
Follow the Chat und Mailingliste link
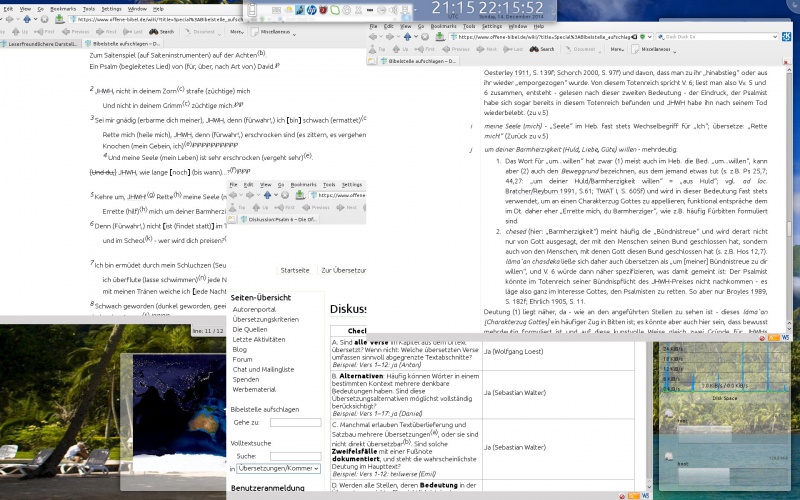[x=266, y=370]
